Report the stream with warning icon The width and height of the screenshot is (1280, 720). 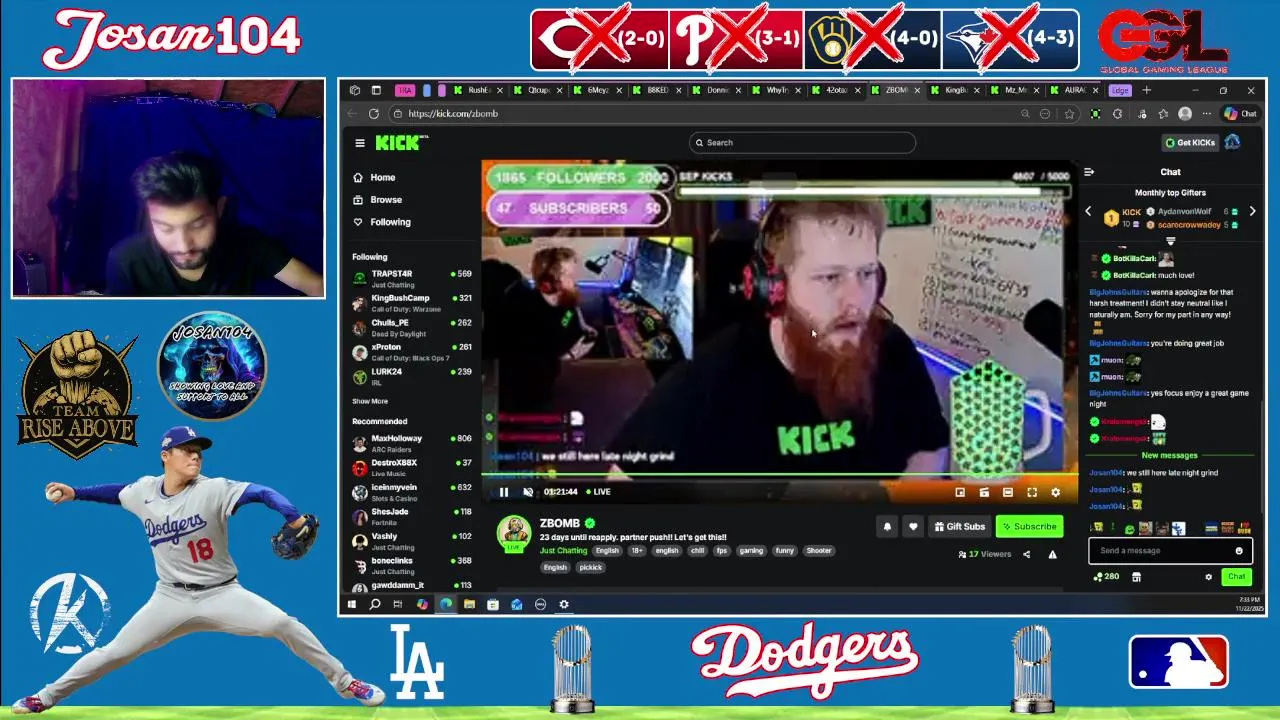[x=1052, y=554]
